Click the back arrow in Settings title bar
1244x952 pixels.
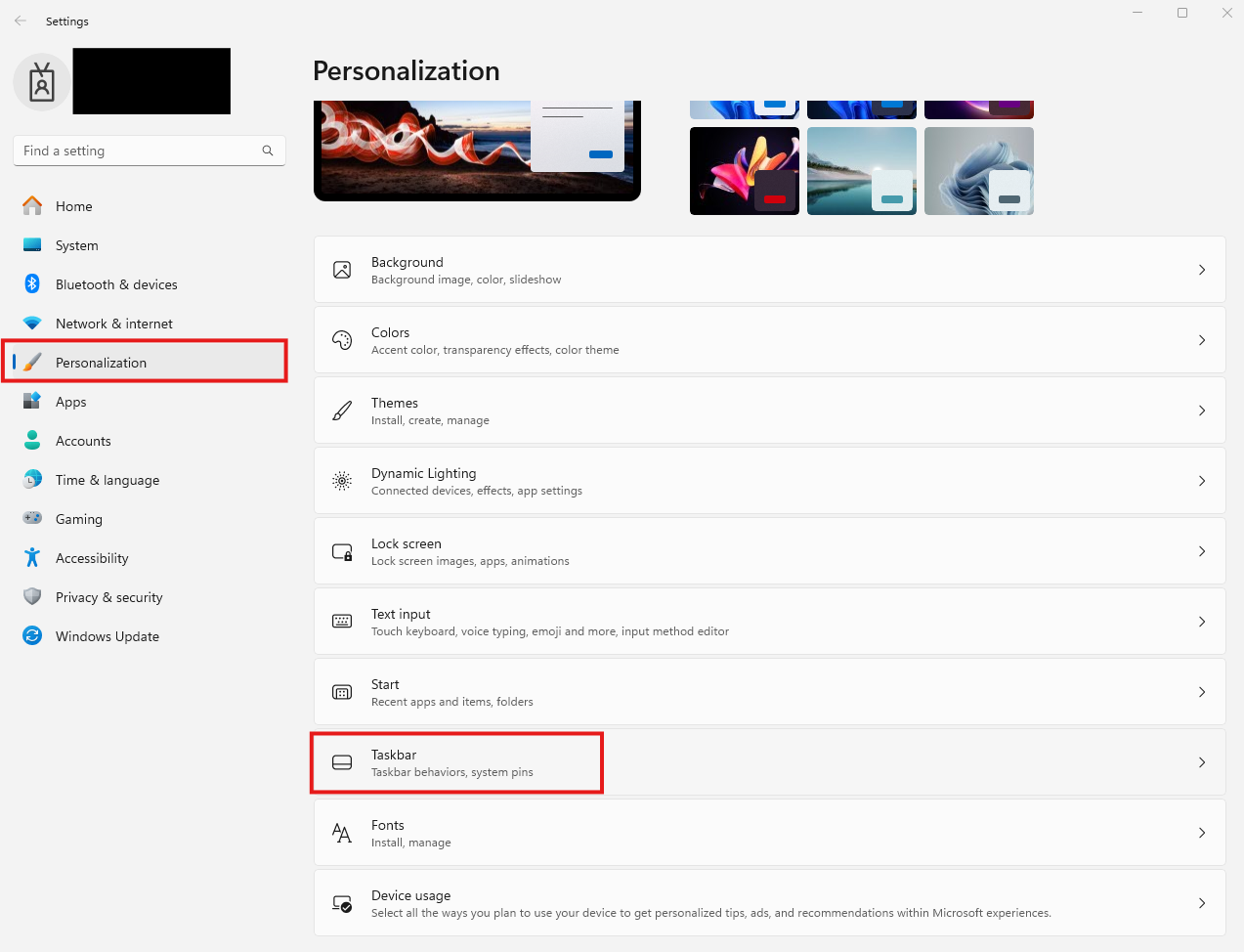click(21, 21)
